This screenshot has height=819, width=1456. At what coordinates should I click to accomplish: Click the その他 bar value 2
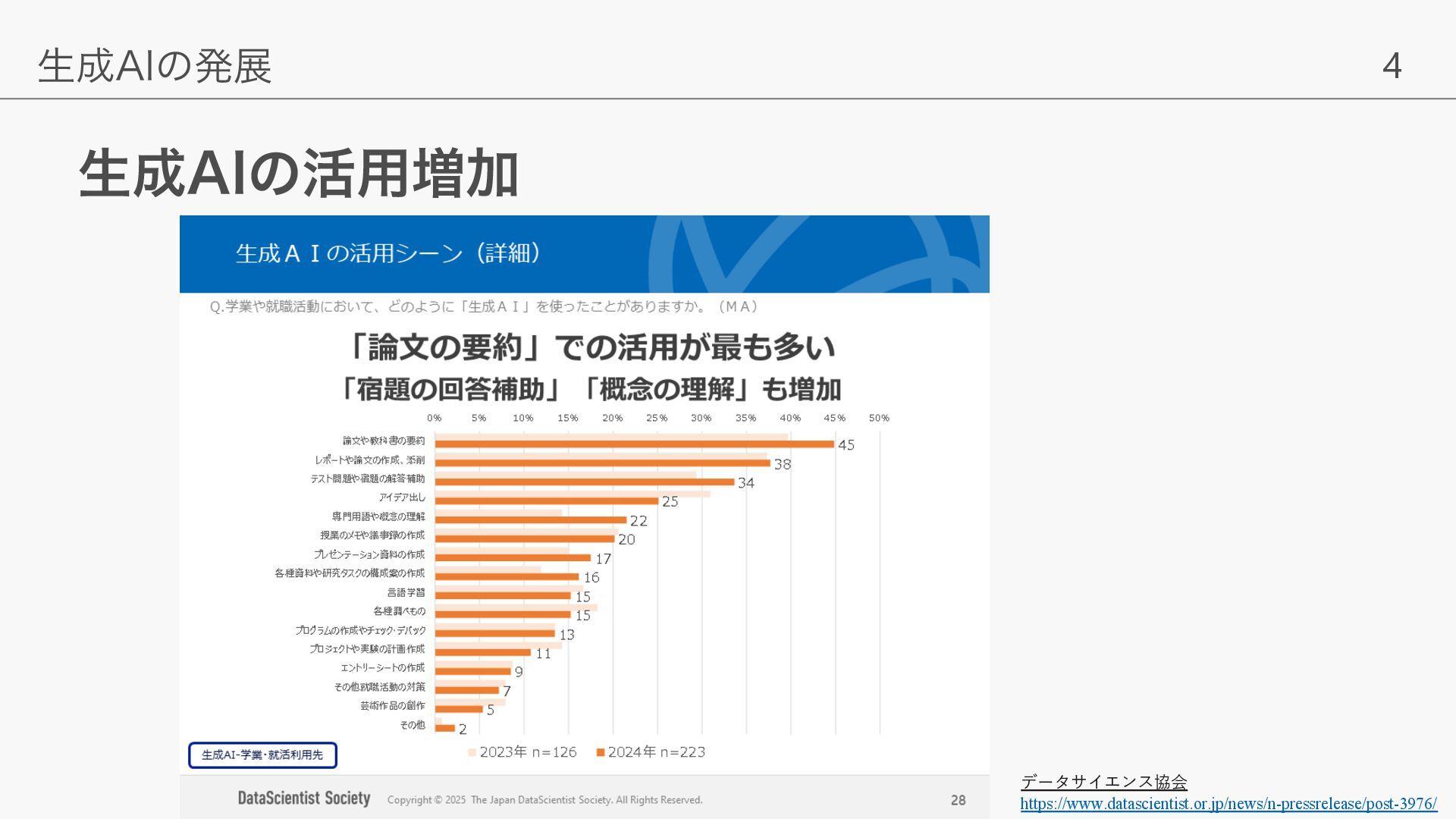click(463, 730)
